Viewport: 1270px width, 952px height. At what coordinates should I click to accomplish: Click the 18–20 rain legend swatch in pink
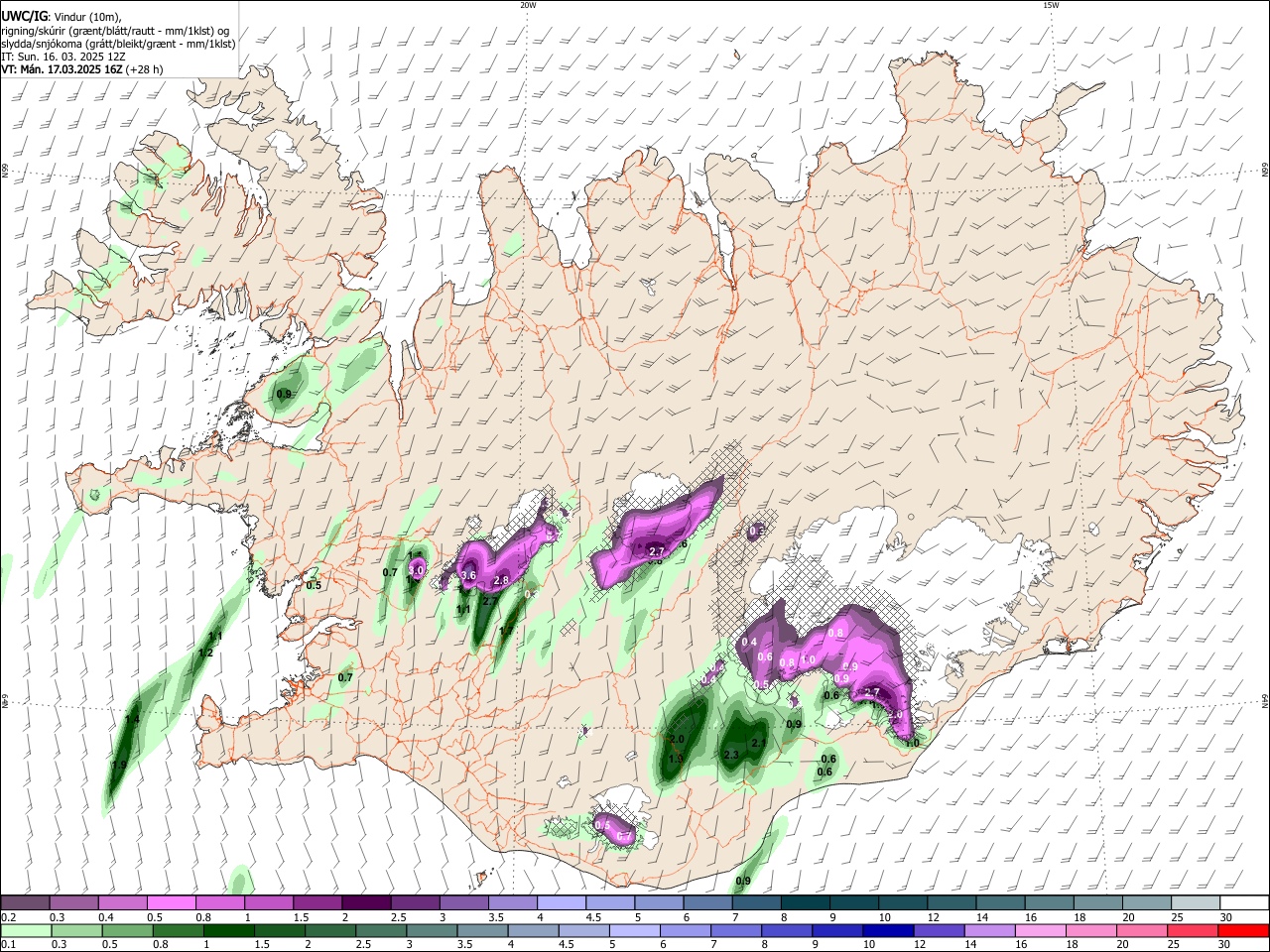[1091, 930]
